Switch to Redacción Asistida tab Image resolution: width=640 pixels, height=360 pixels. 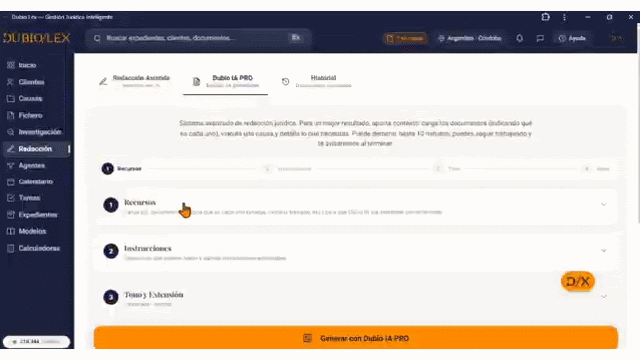coord(135,81)
